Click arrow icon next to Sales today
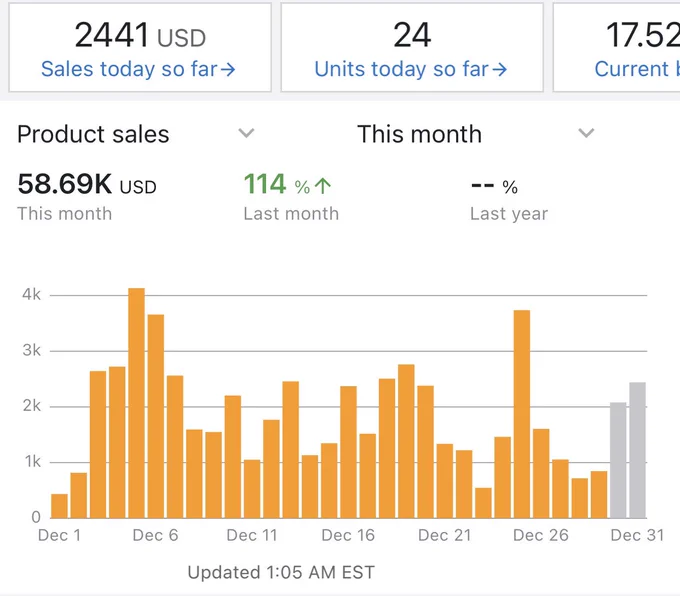 point(228,69)
